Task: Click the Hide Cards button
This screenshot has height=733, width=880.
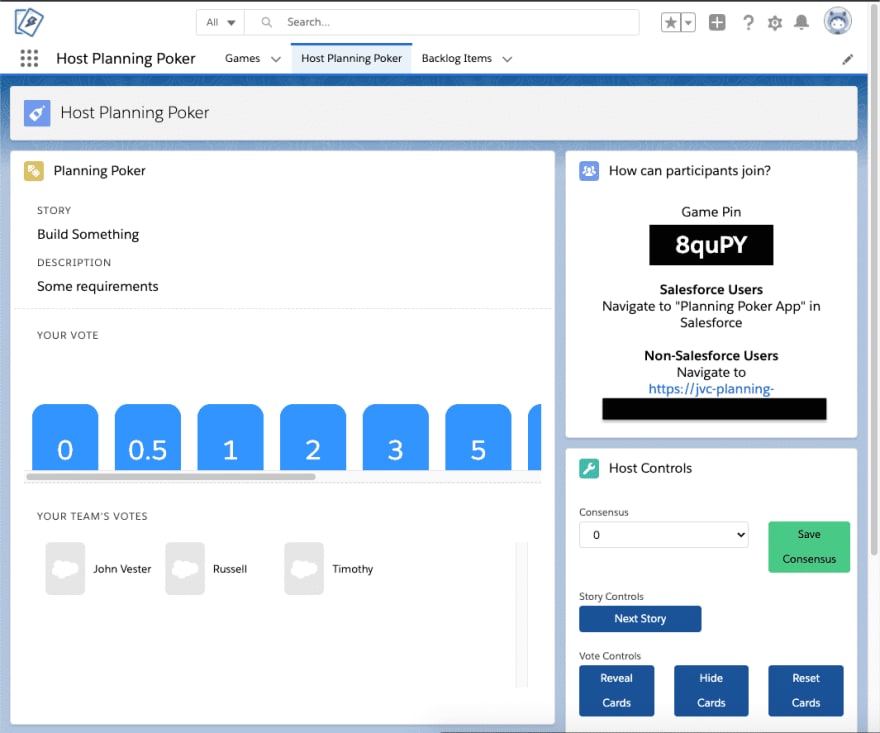Action: (711, 690)
